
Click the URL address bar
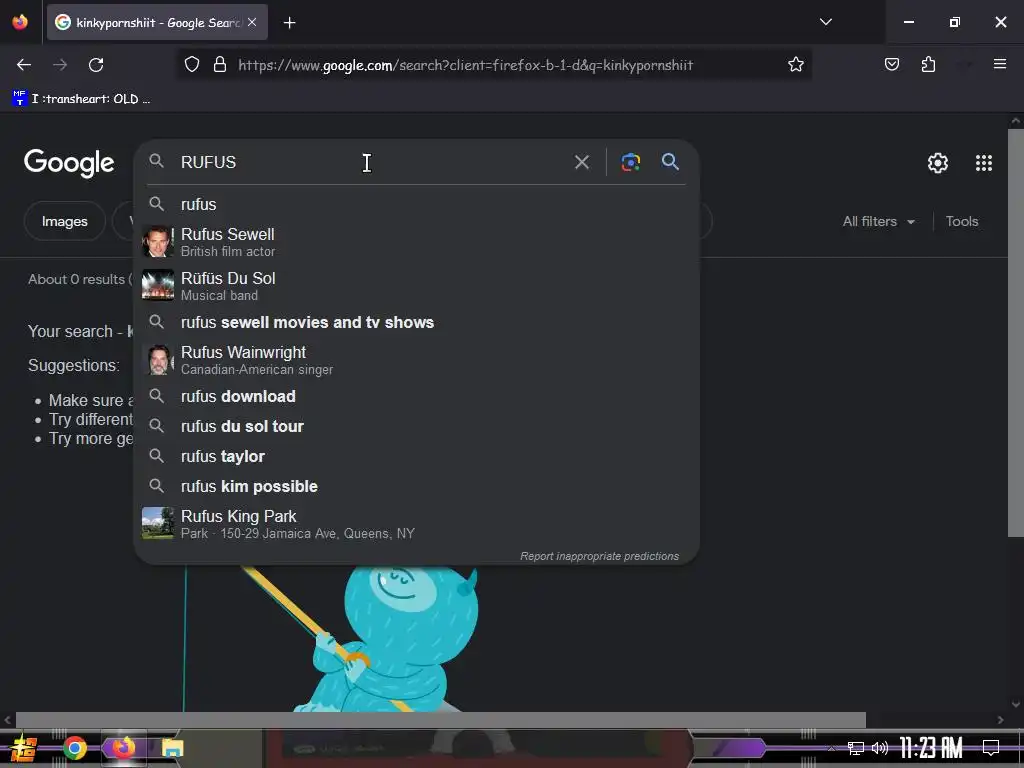496,65
